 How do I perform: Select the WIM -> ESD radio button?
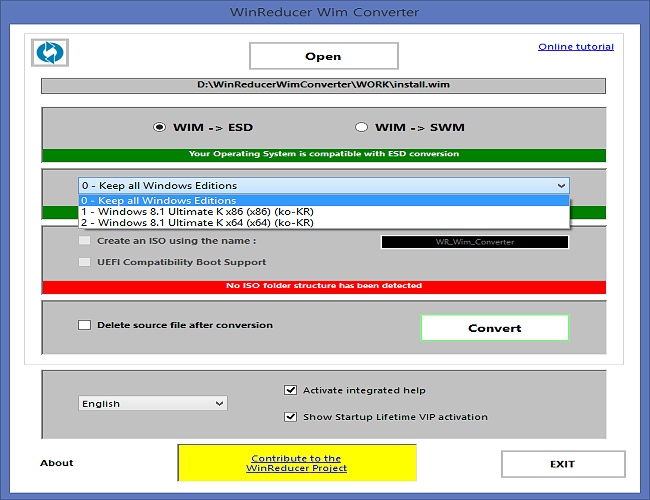(x=159, y=128)
